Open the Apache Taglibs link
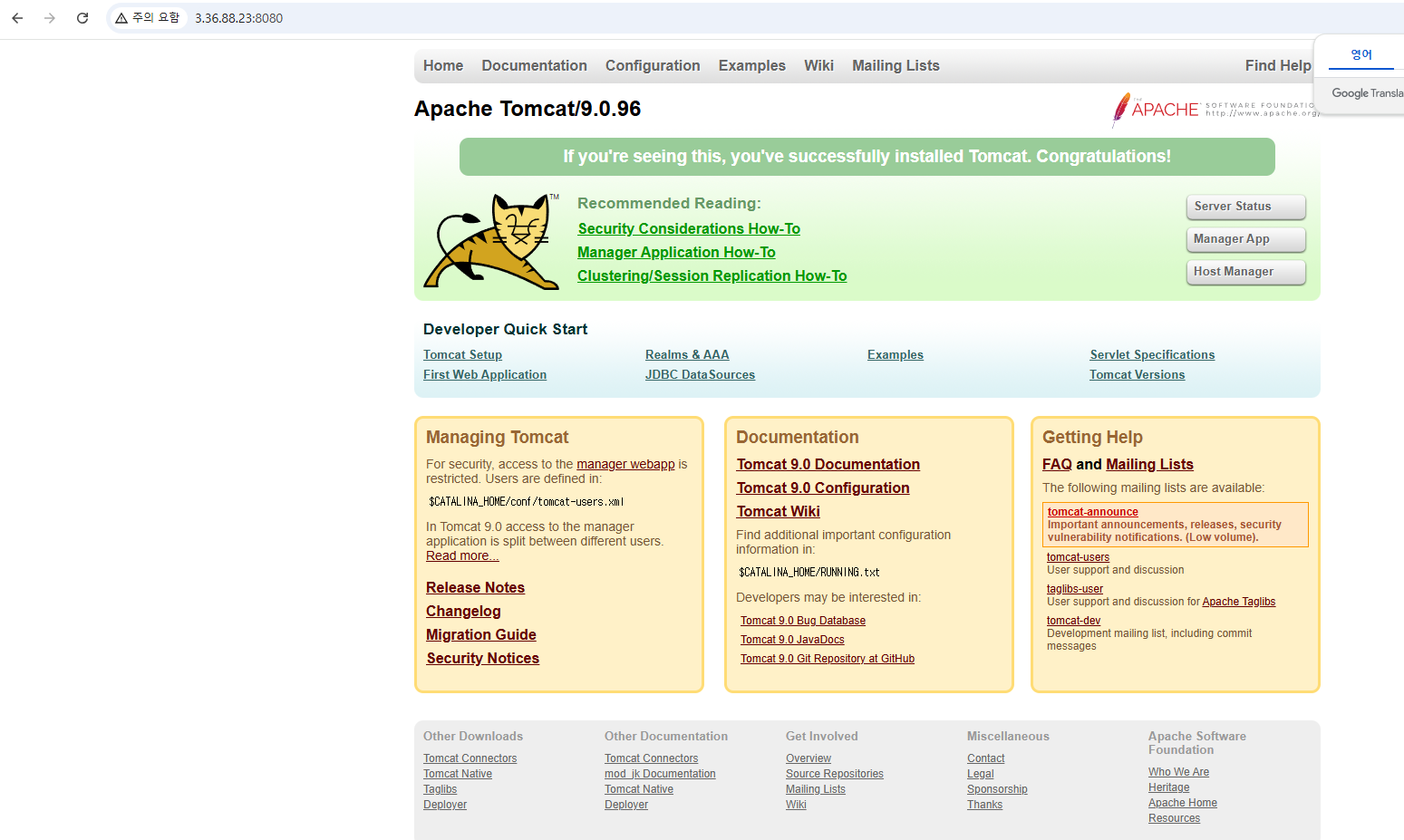This screenshot has width=1404, height=840. pyautogui.click(x=1238, y=602)
